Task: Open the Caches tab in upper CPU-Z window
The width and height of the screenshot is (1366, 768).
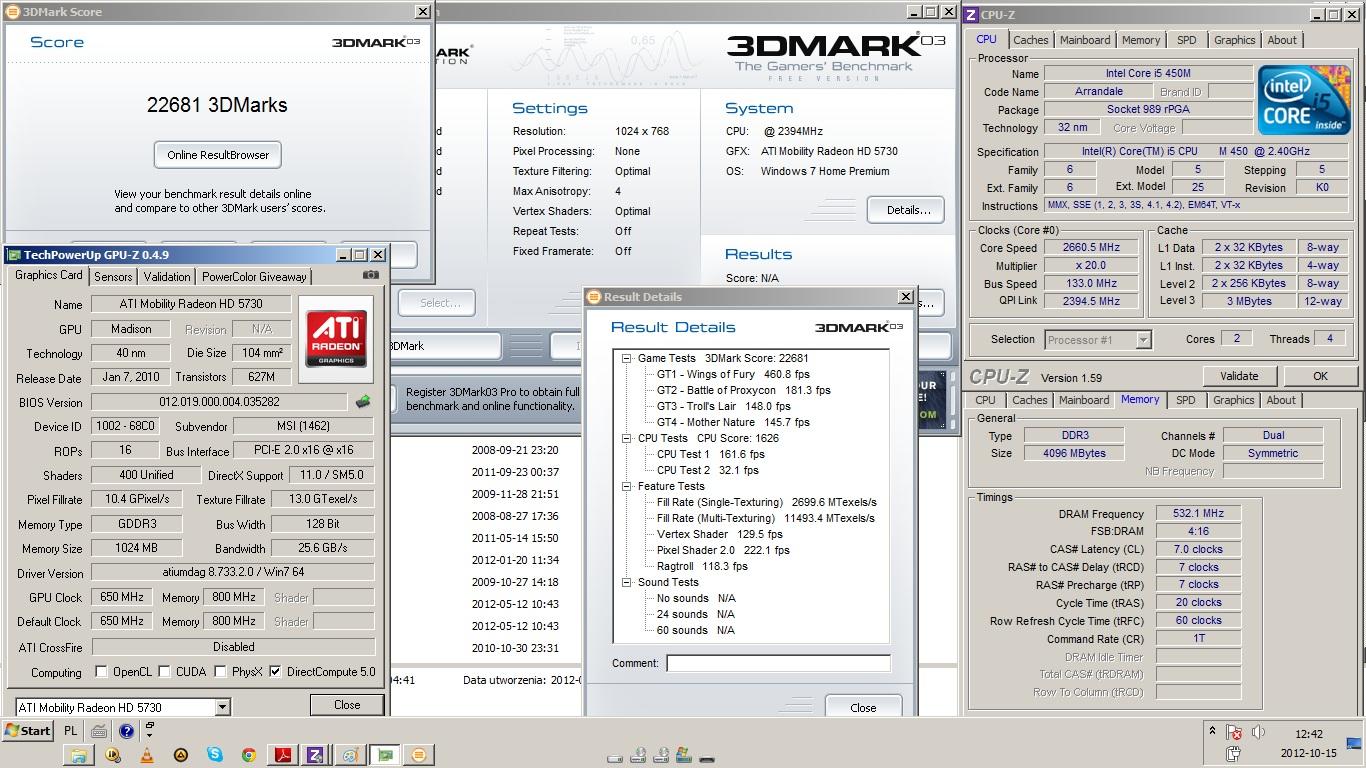Action: pyautogui.click(x=1031, y=40)
